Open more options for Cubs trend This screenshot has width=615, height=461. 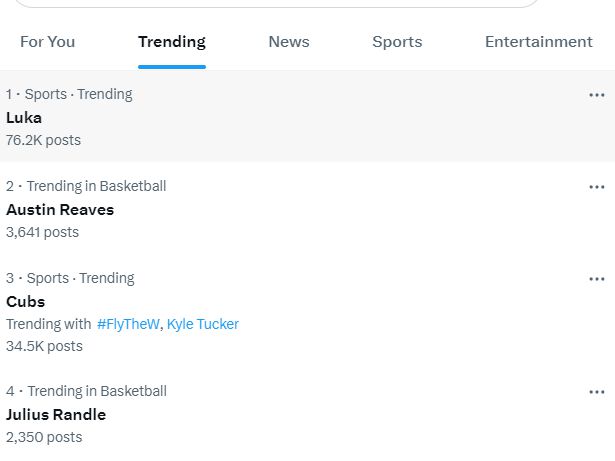click(597, 279)
